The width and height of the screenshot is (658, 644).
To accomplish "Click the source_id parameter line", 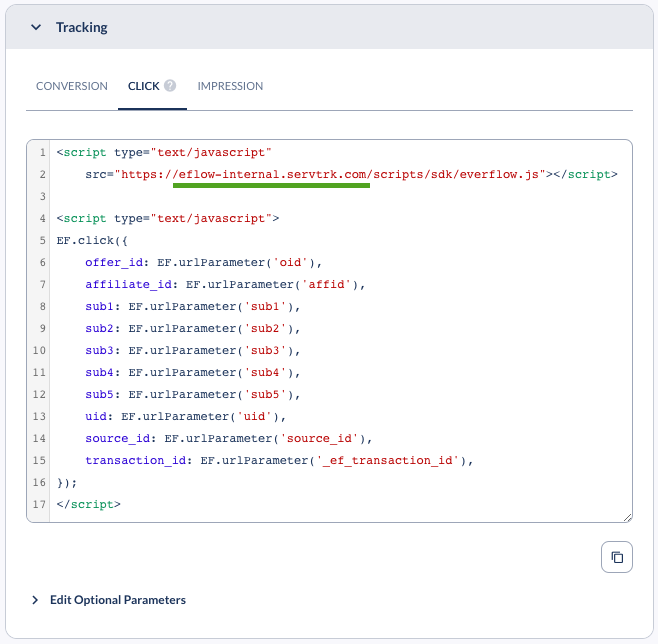I will (229, 438).
